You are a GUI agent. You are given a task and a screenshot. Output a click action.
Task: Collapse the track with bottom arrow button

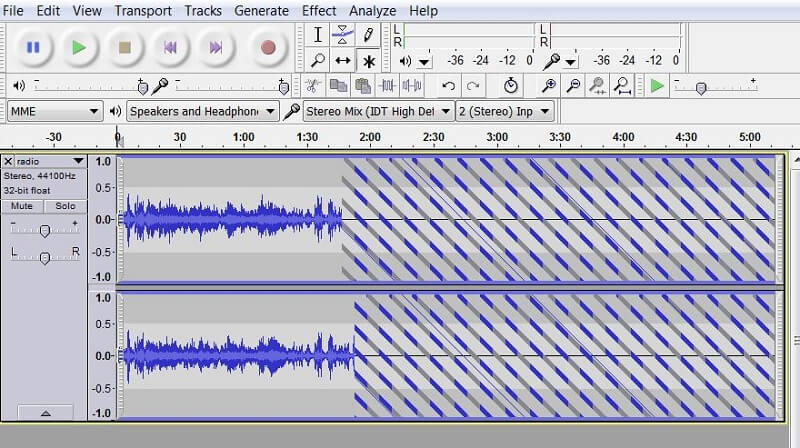[44, 412]
